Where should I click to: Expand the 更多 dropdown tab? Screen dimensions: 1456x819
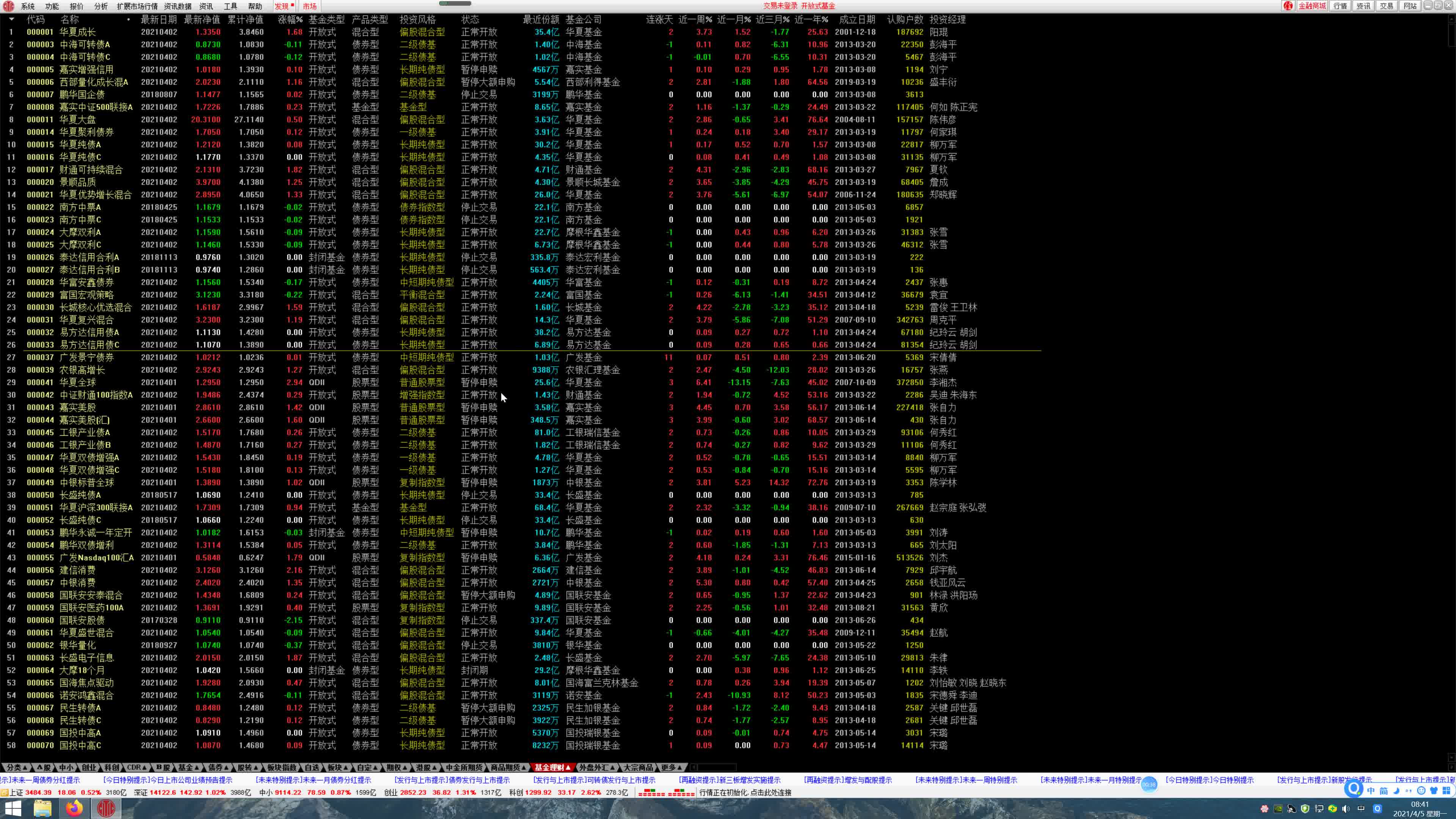pyautogui.click(x=672, y=767)
